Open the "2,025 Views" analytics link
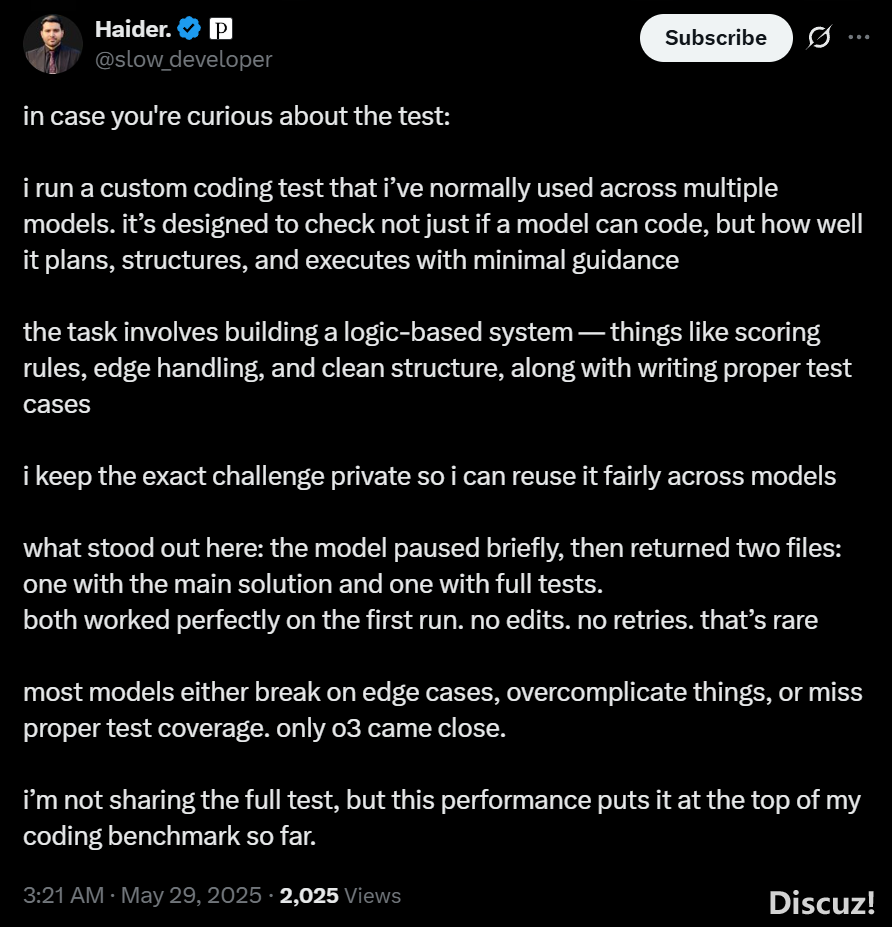 click(x=340, y=896)
